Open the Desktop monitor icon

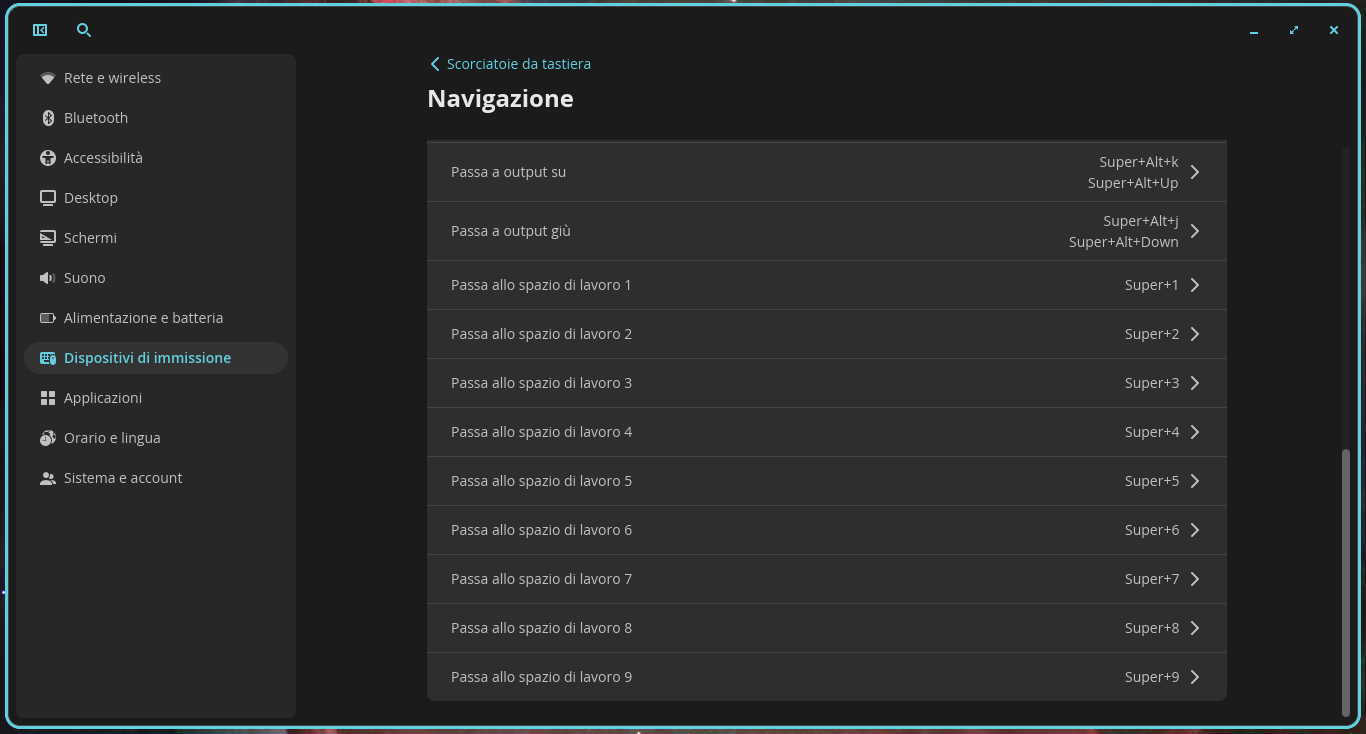pyautogui.click(x=48, y=198)
